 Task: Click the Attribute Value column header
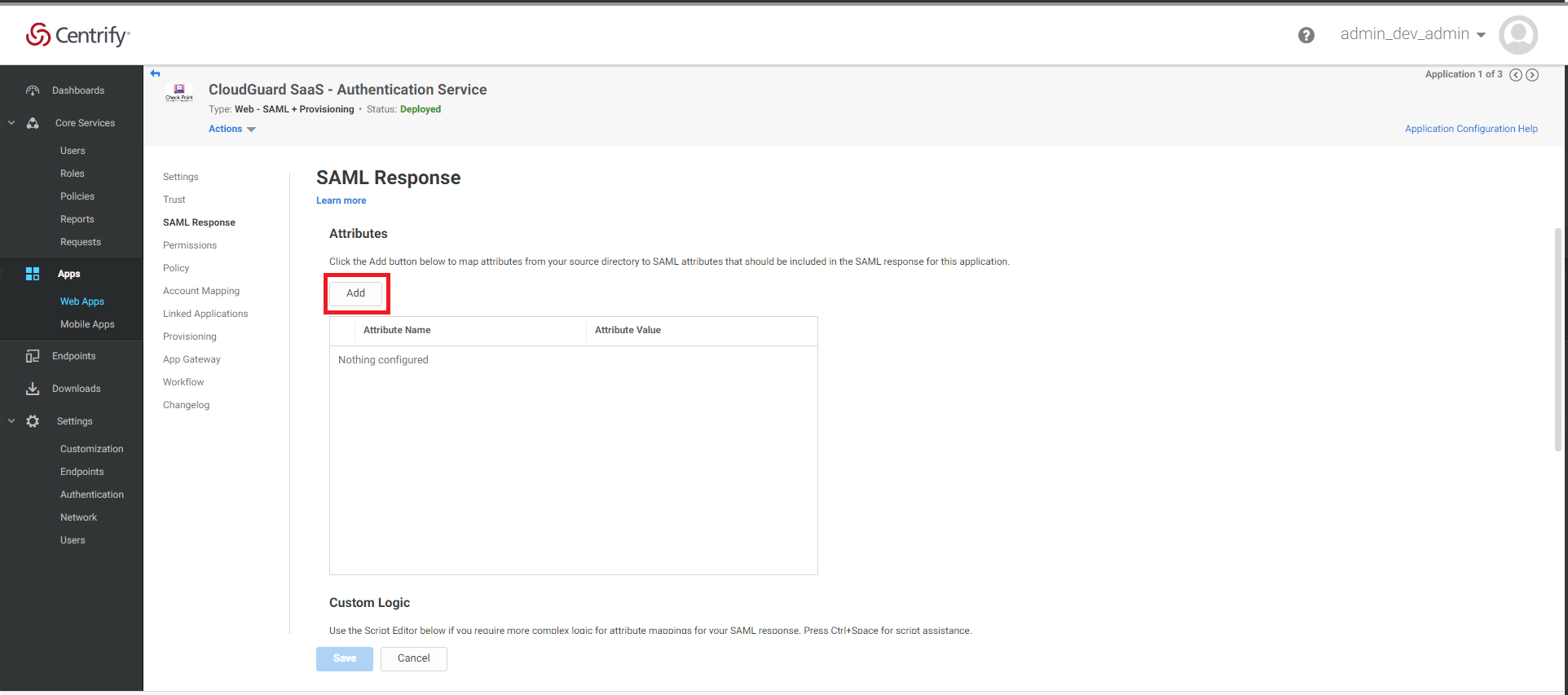coord(628,330)
